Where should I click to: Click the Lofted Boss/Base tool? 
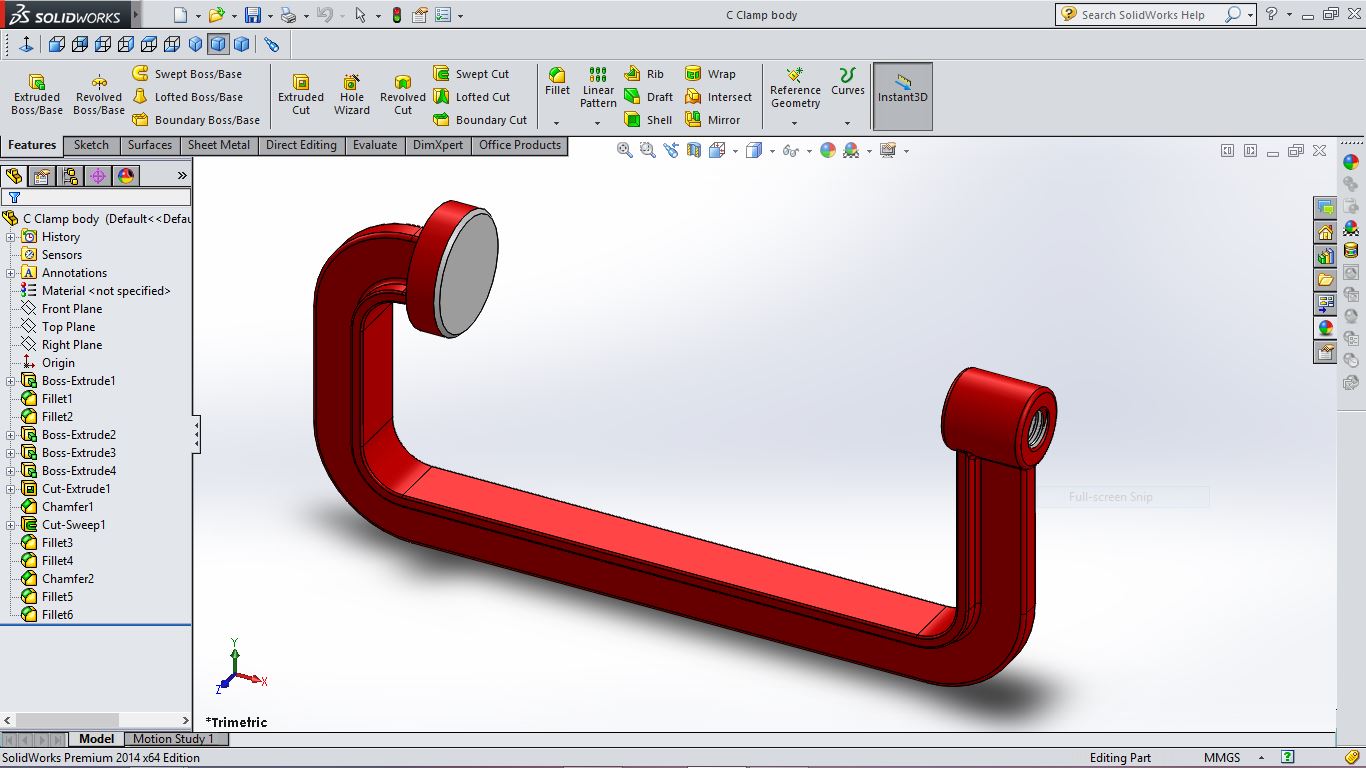pos(187,97)
